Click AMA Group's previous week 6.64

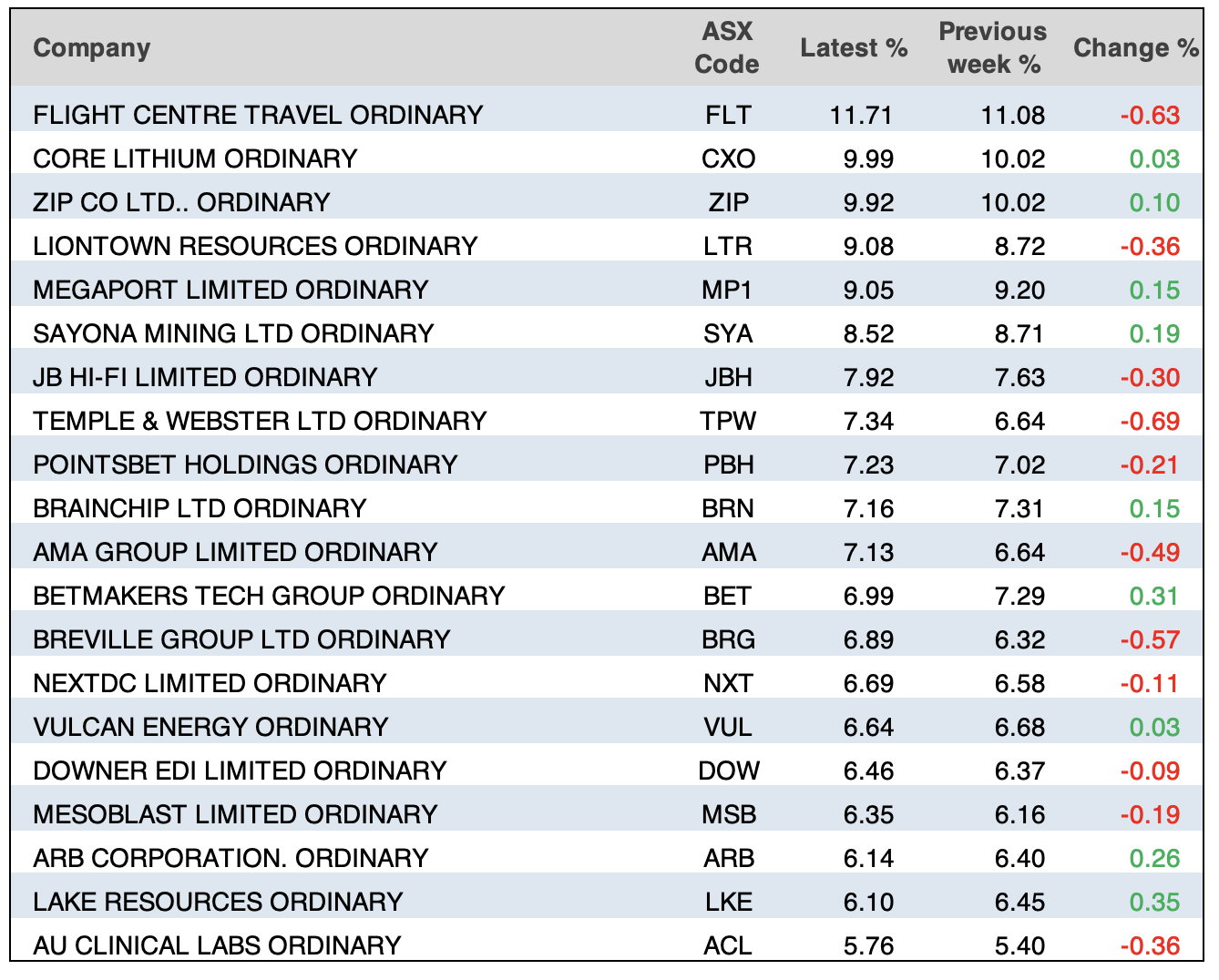click(x=1019, y=552)
